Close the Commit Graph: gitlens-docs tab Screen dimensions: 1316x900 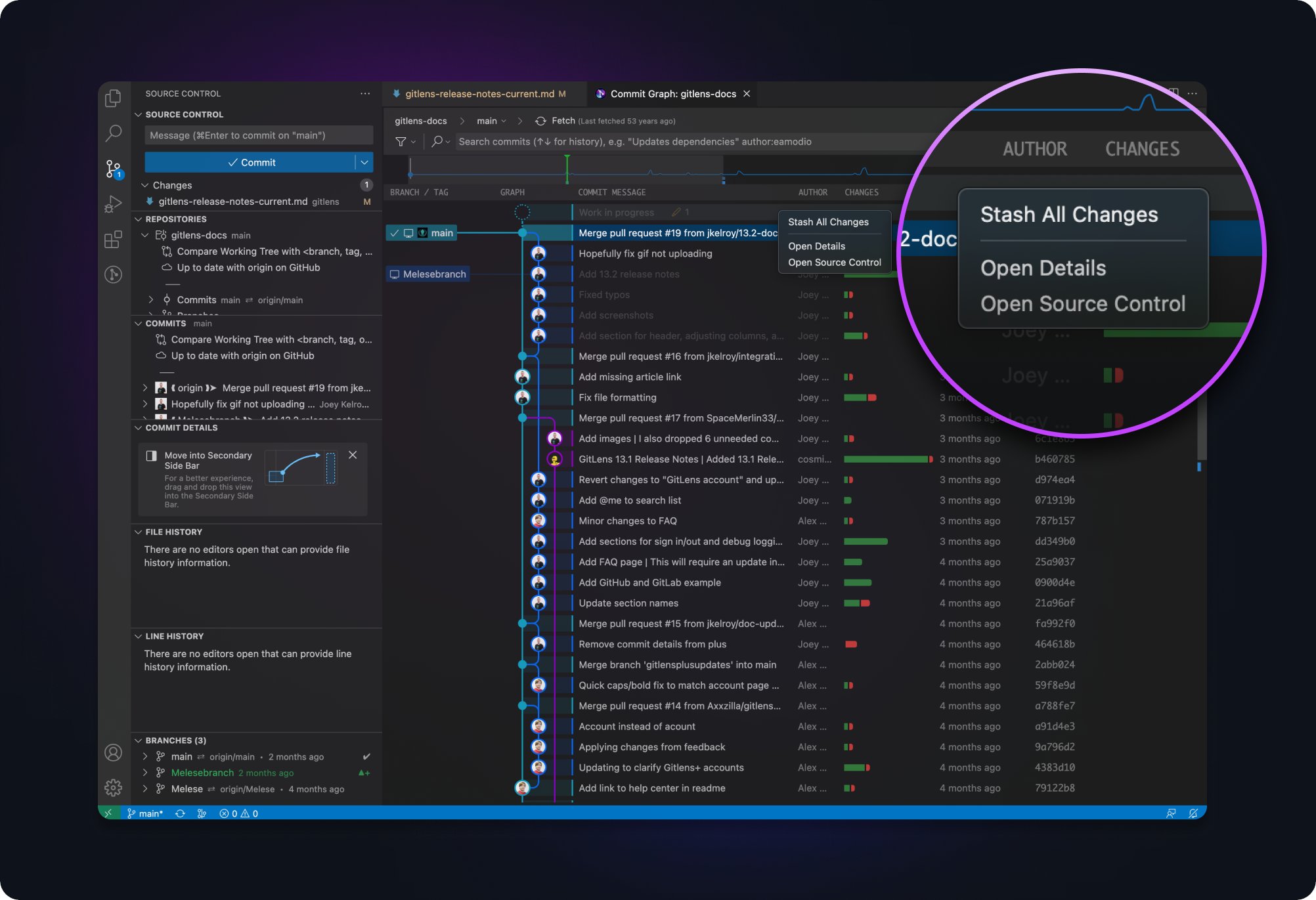click(747, 94)
